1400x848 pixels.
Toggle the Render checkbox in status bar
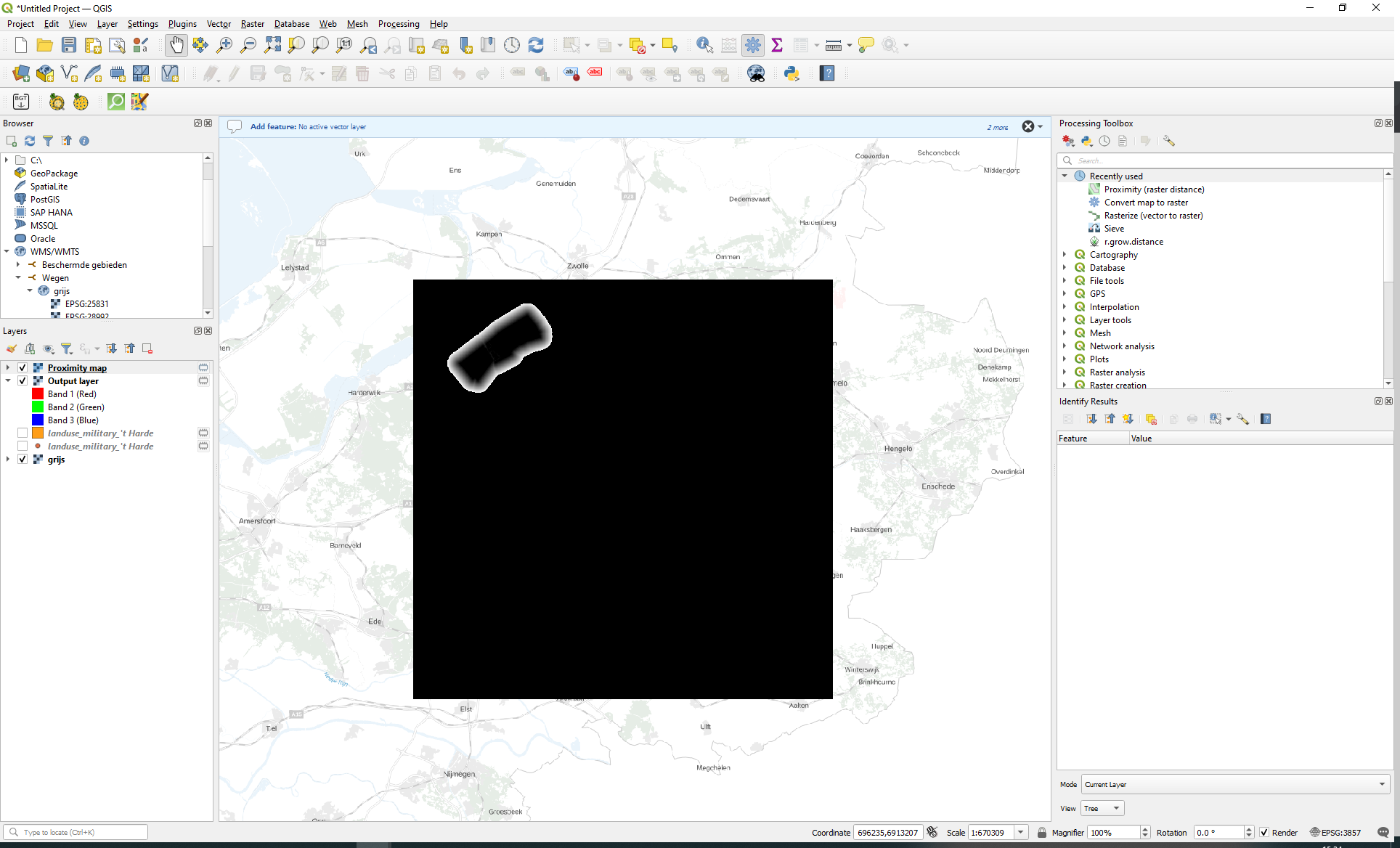(1265, 833)
